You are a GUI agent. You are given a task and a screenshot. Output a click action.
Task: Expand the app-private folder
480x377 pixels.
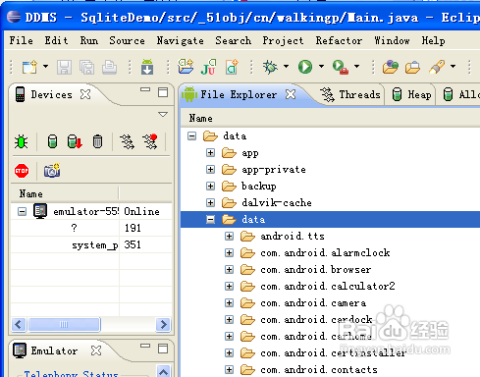click(210, 169)
